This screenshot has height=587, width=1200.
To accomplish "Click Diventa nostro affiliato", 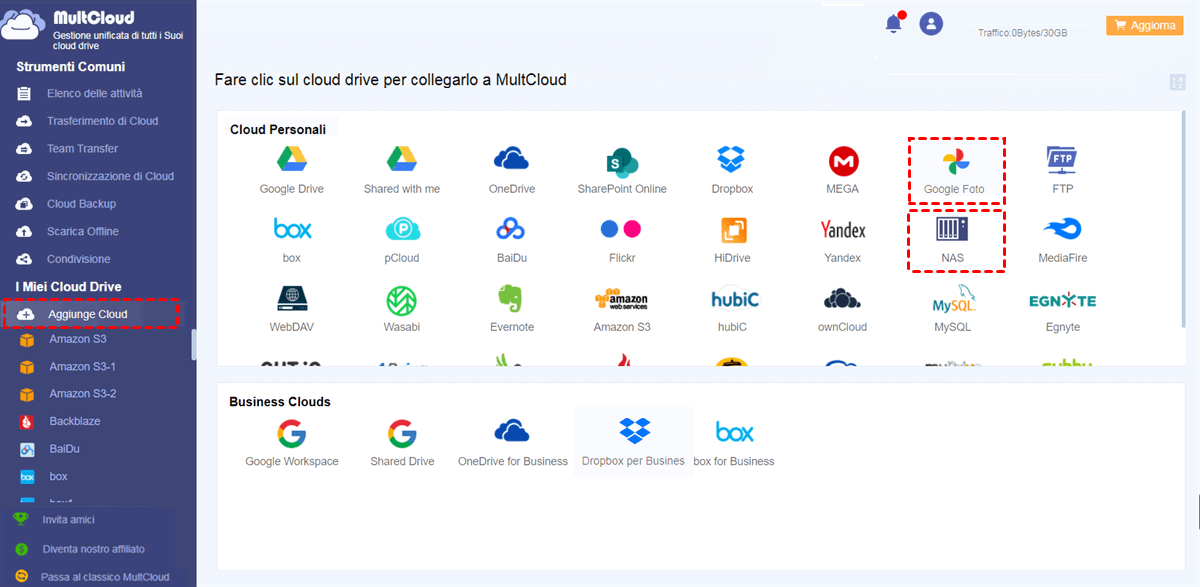I will tap(93, 549).
